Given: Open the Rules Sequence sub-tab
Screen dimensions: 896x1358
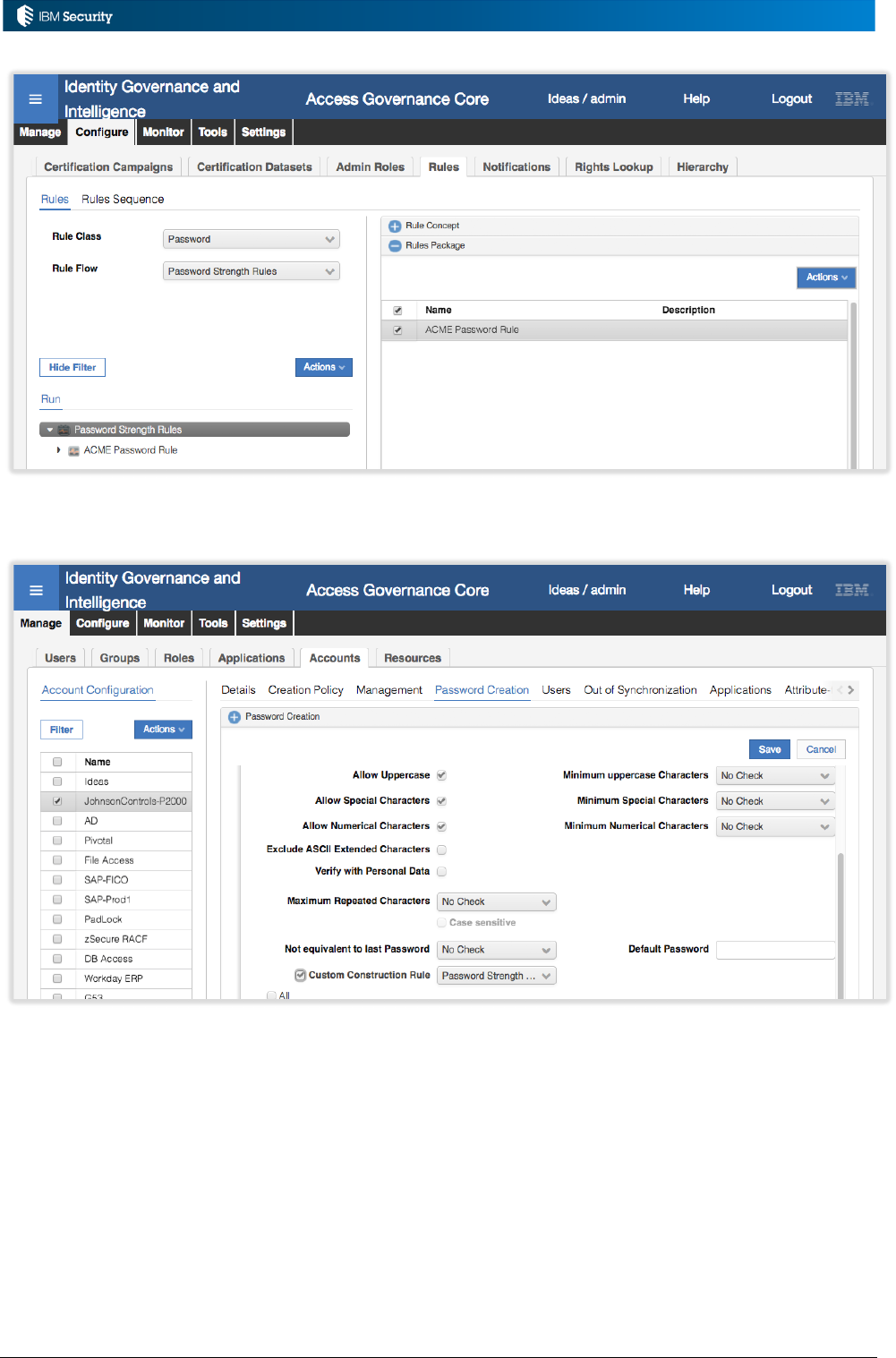Looking at the screenshot, I should pos(123,200).
